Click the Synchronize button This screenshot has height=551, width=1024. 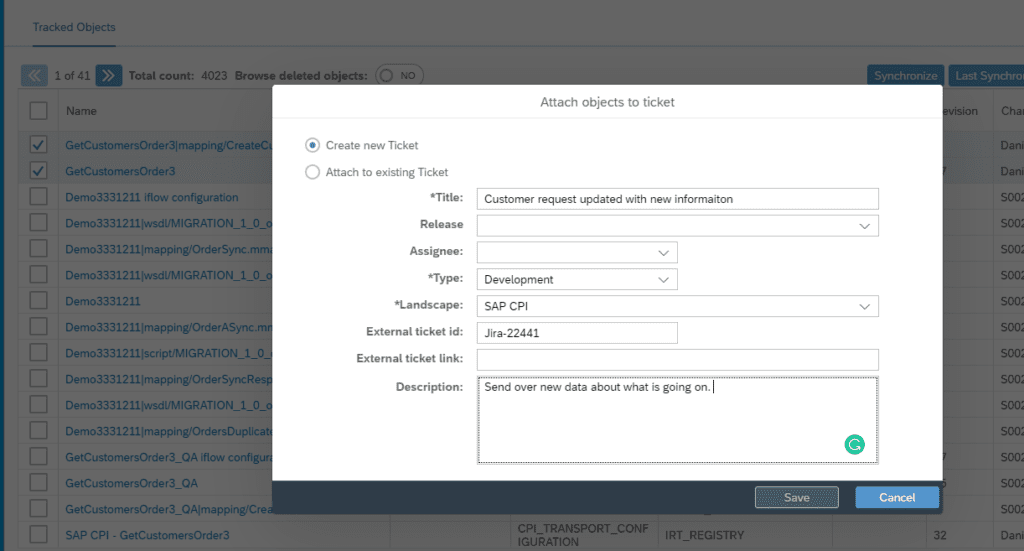click(906, 76)
